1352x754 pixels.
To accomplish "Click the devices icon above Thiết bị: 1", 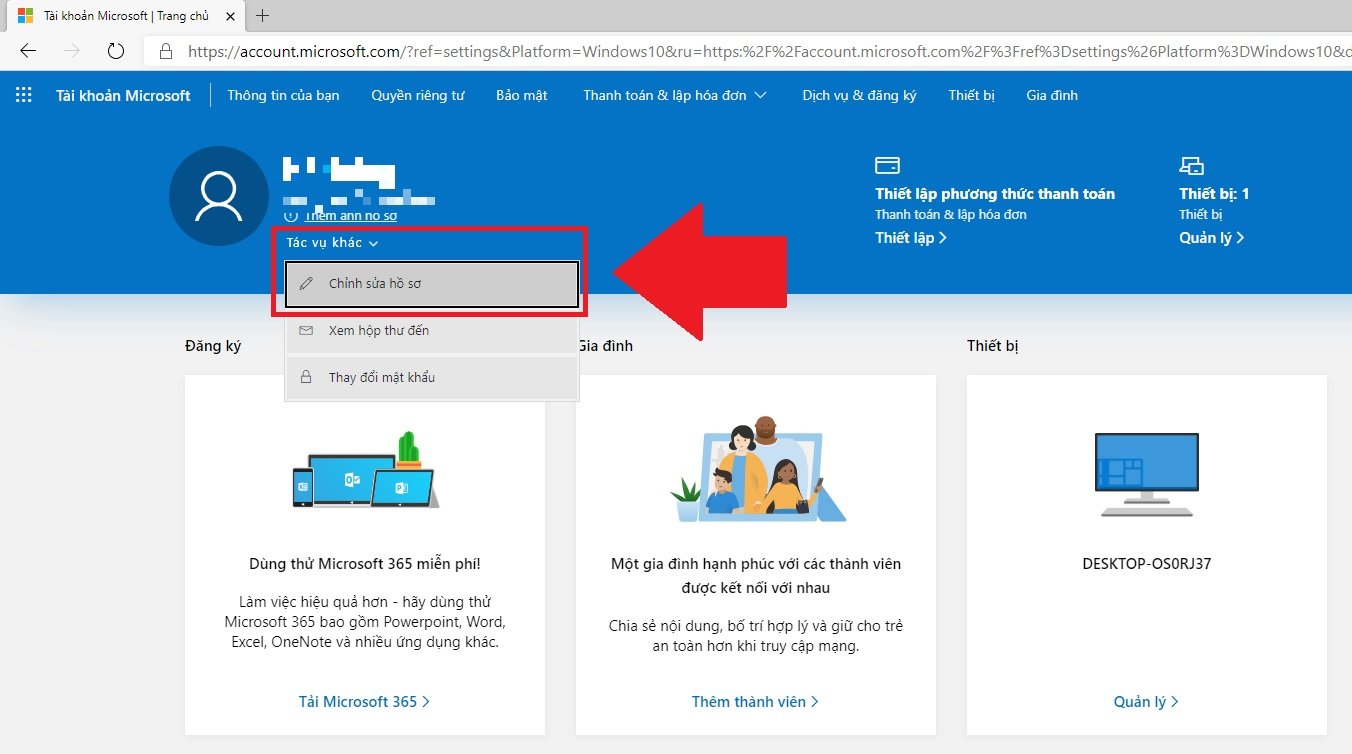I will tap(1192, 165).
